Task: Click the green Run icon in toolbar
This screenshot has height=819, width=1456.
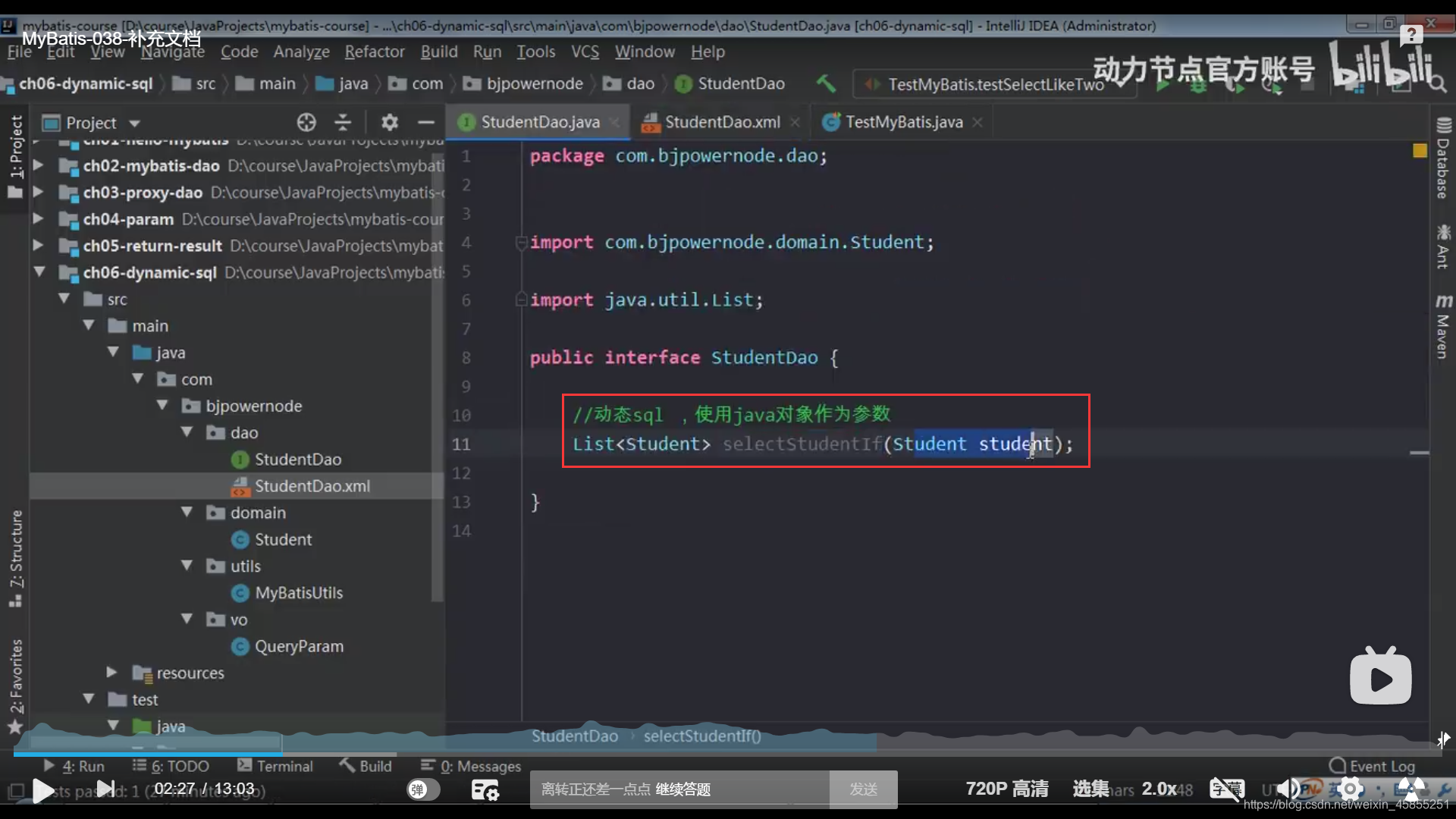Action: pos(1163,85)
